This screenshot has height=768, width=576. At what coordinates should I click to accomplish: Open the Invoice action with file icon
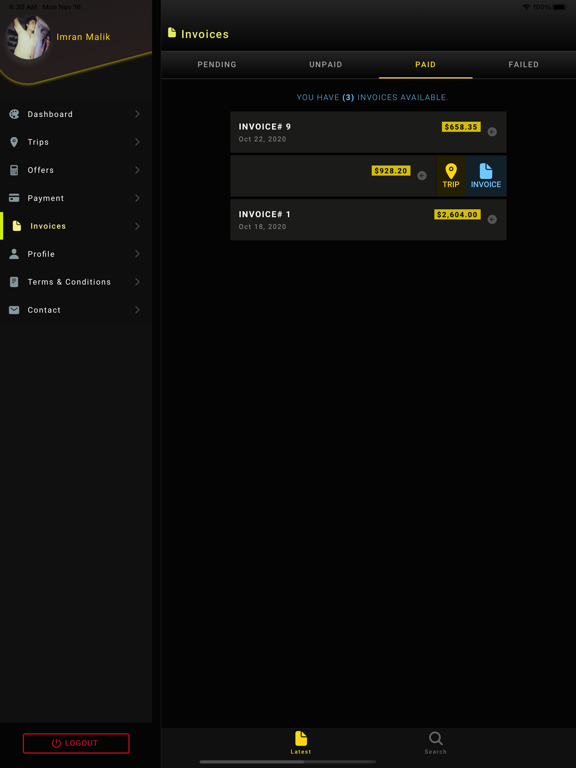486,176
